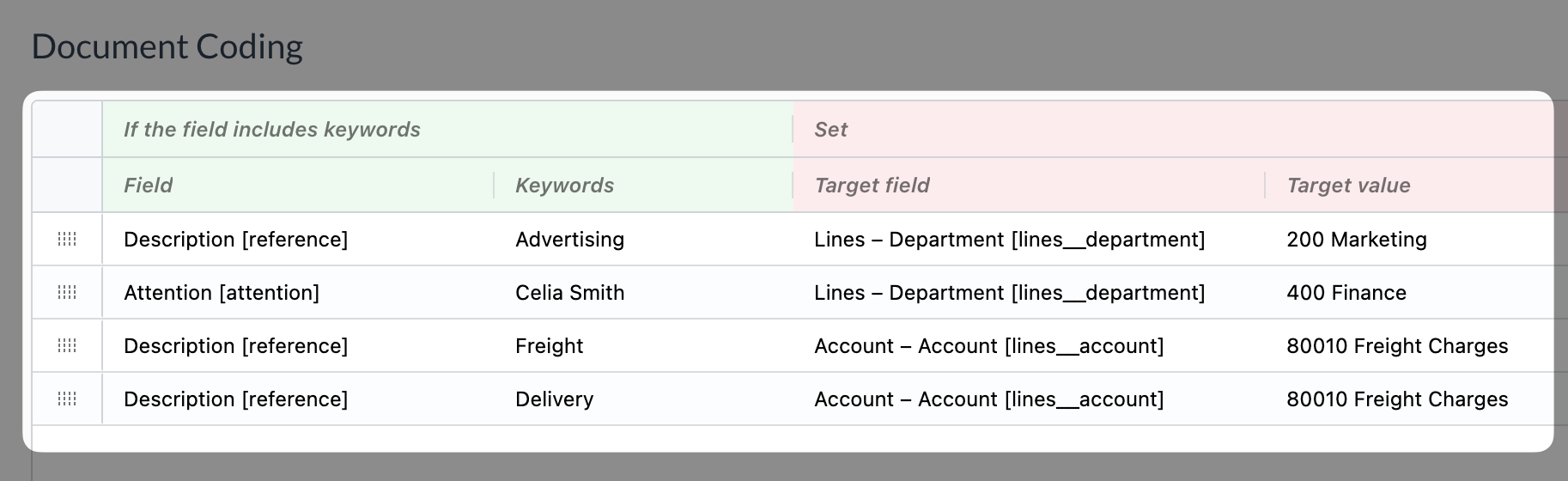Edit the Advertising keyword cell

(x=642, y=239)
